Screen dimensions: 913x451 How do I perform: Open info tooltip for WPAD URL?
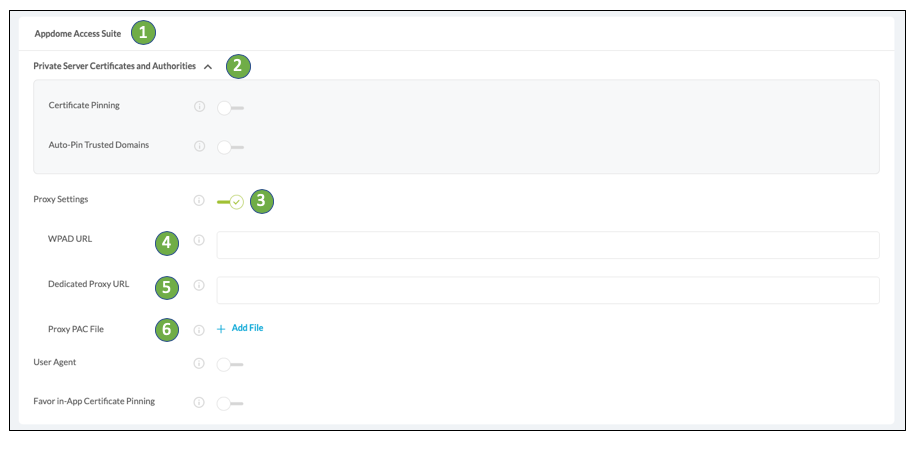pyautogui.click(x=199, y=240)
